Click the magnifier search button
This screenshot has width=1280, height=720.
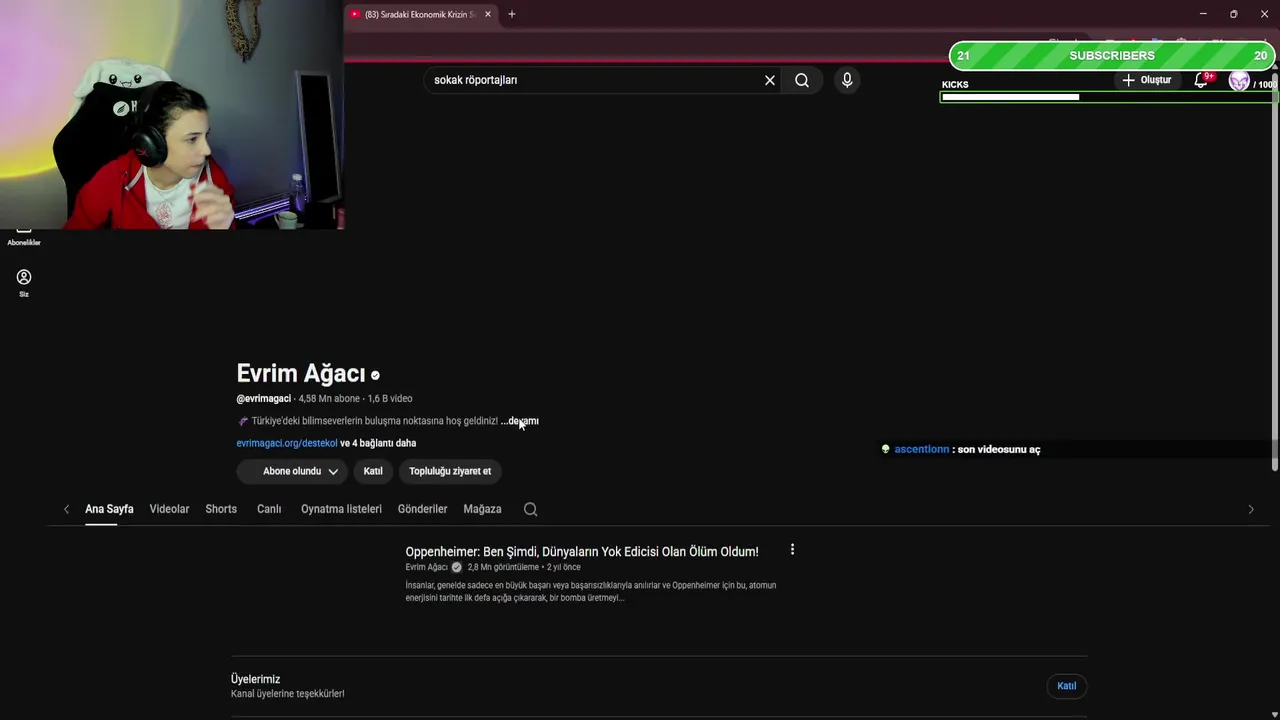click(x=802, y=80)
